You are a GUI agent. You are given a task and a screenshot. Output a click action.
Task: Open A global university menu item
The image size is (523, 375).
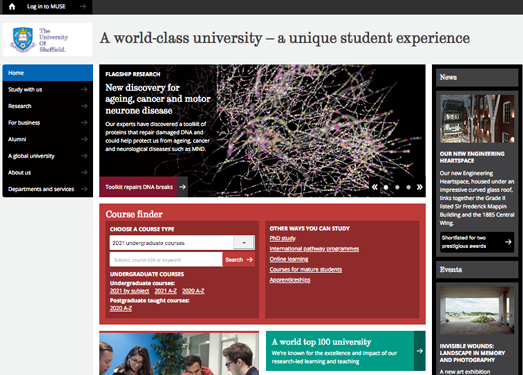pos(31,156)
